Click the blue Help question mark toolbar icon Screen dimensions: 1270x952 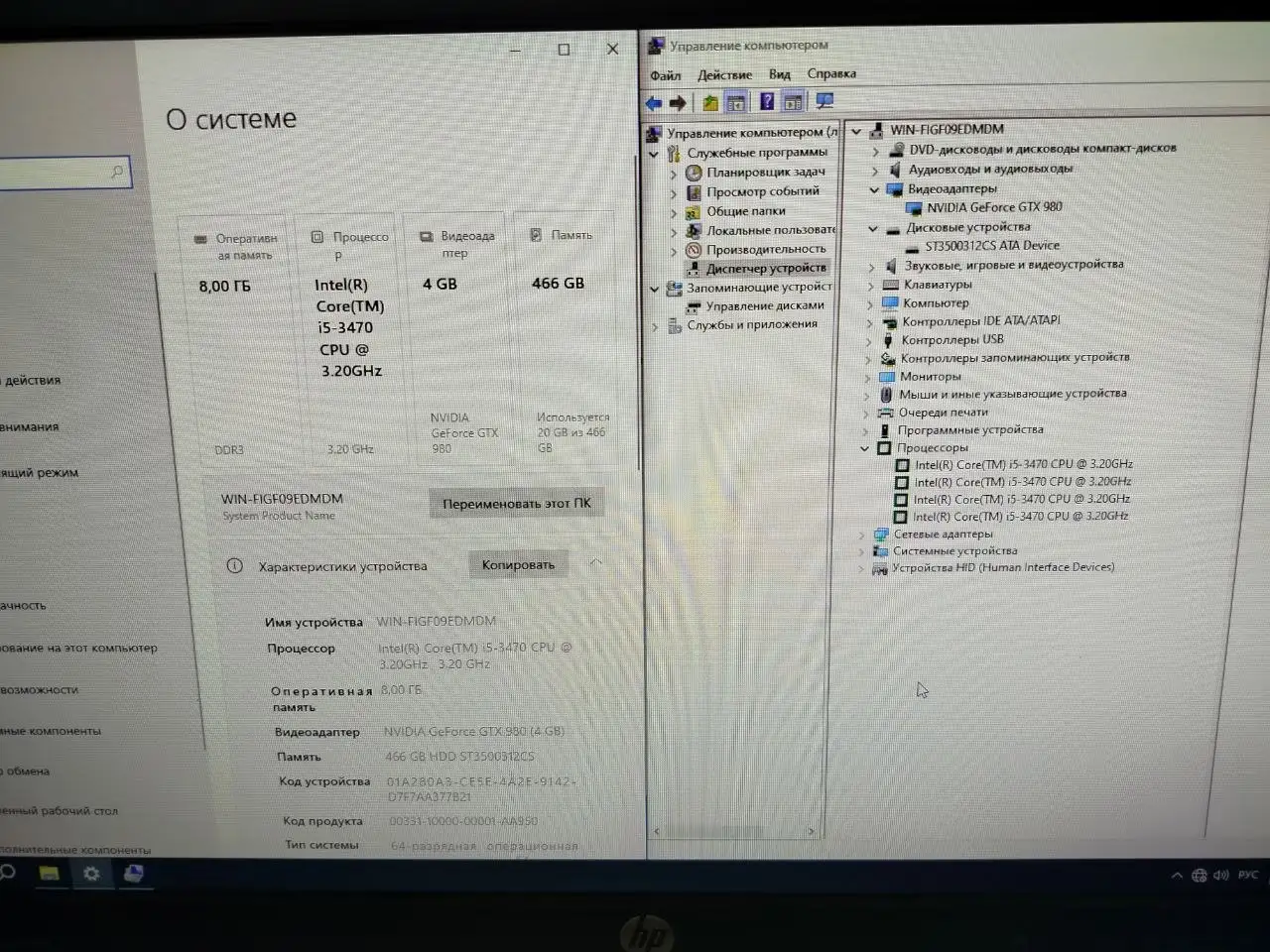(766, 101)
